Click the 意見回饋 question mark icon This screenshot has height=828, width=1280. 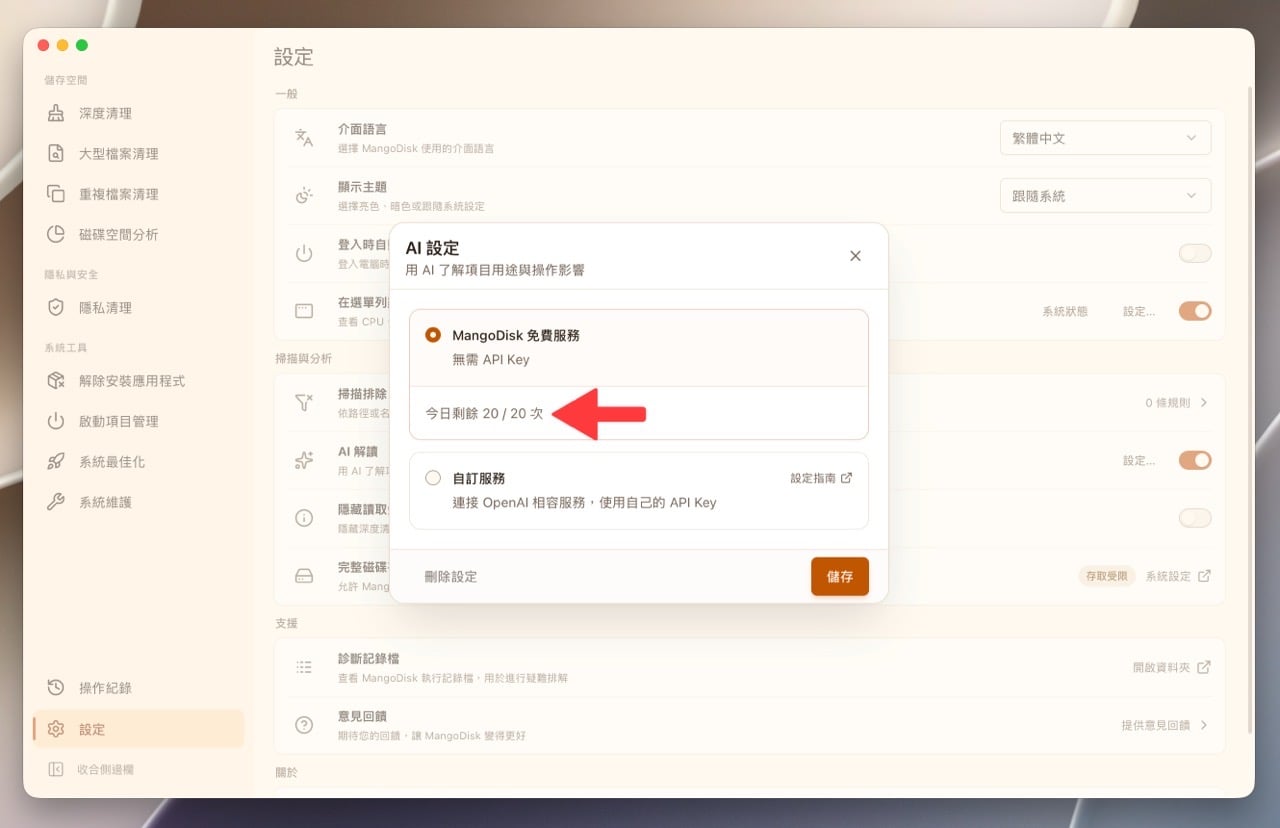coord(304,725)
